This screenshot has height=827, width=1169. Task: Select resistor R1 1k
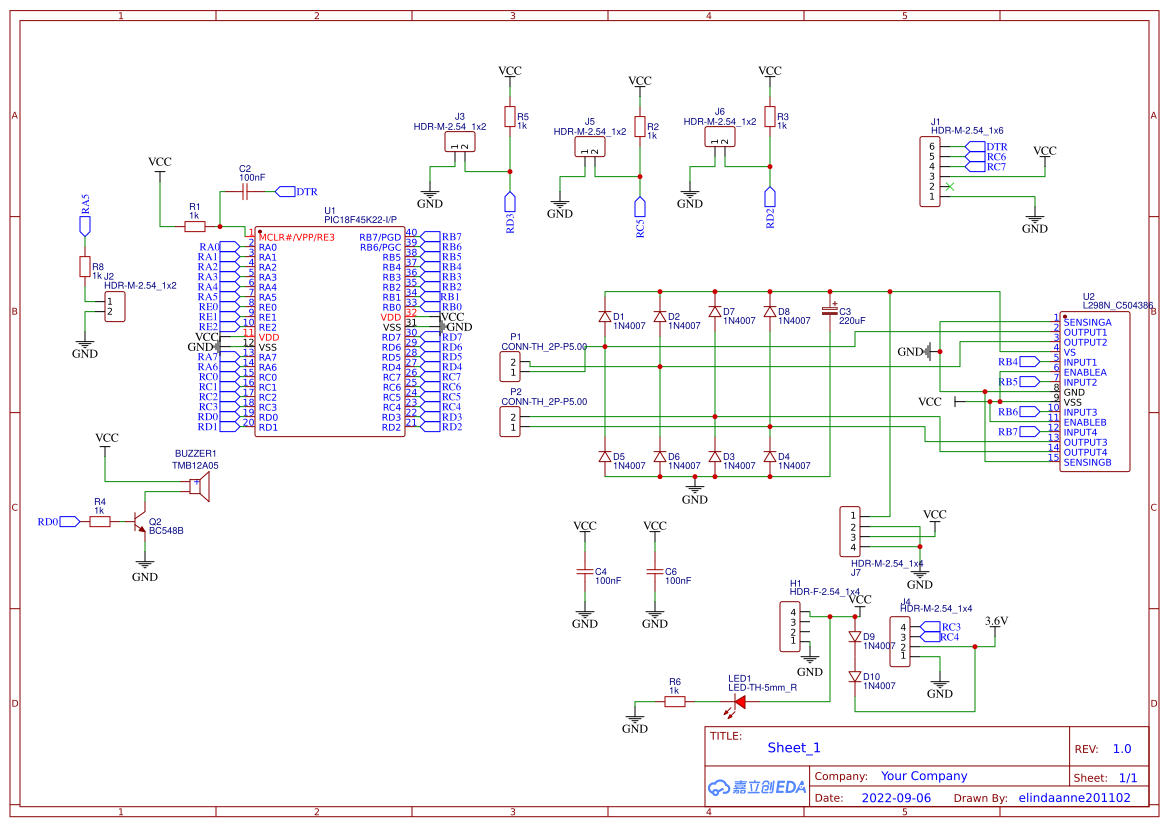click(x=195, y=226)
